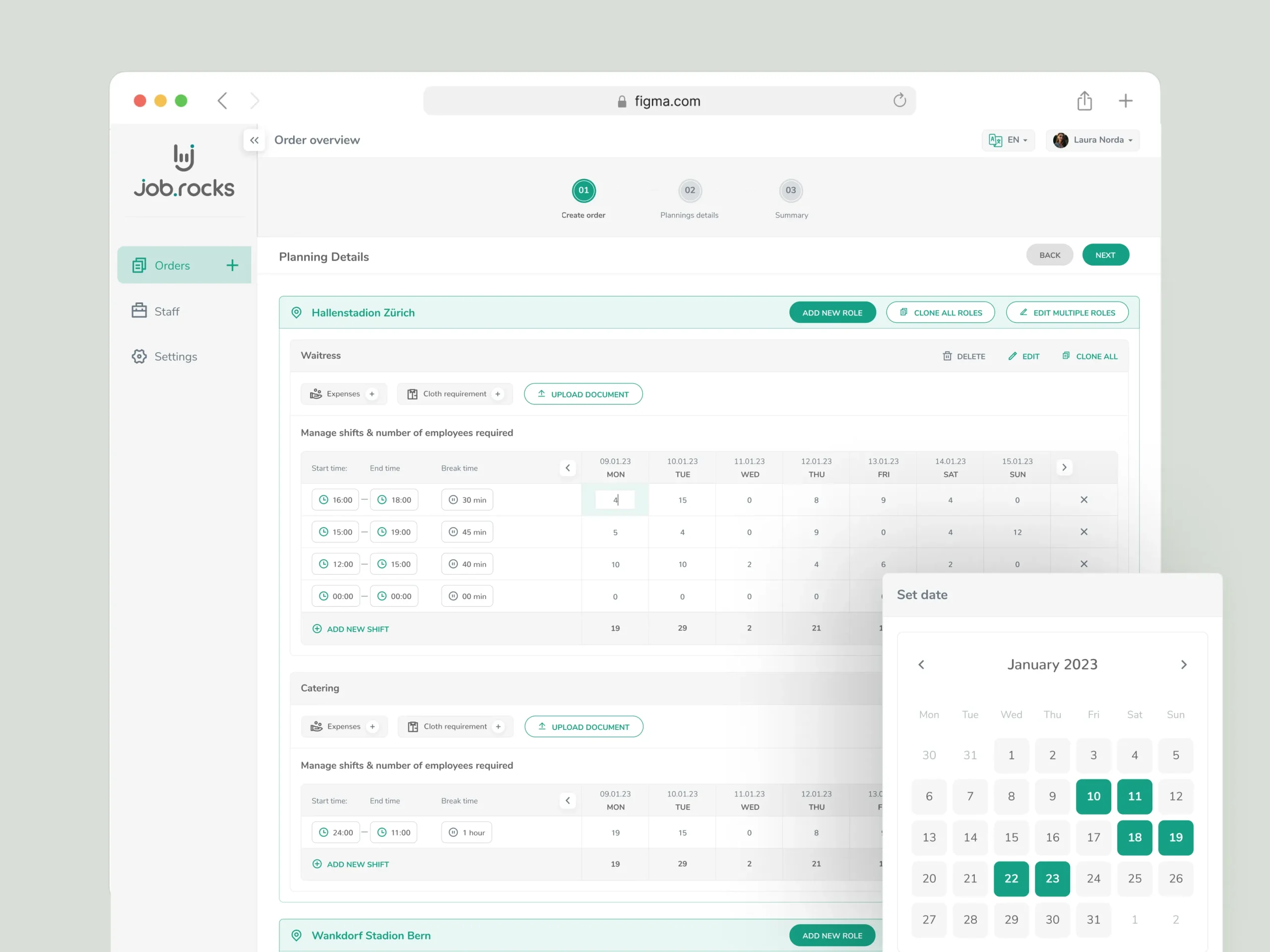Remove the 16:00–18:00 shift row
Viewport: 1270px width, 952px height.
tap(1083, 500)
